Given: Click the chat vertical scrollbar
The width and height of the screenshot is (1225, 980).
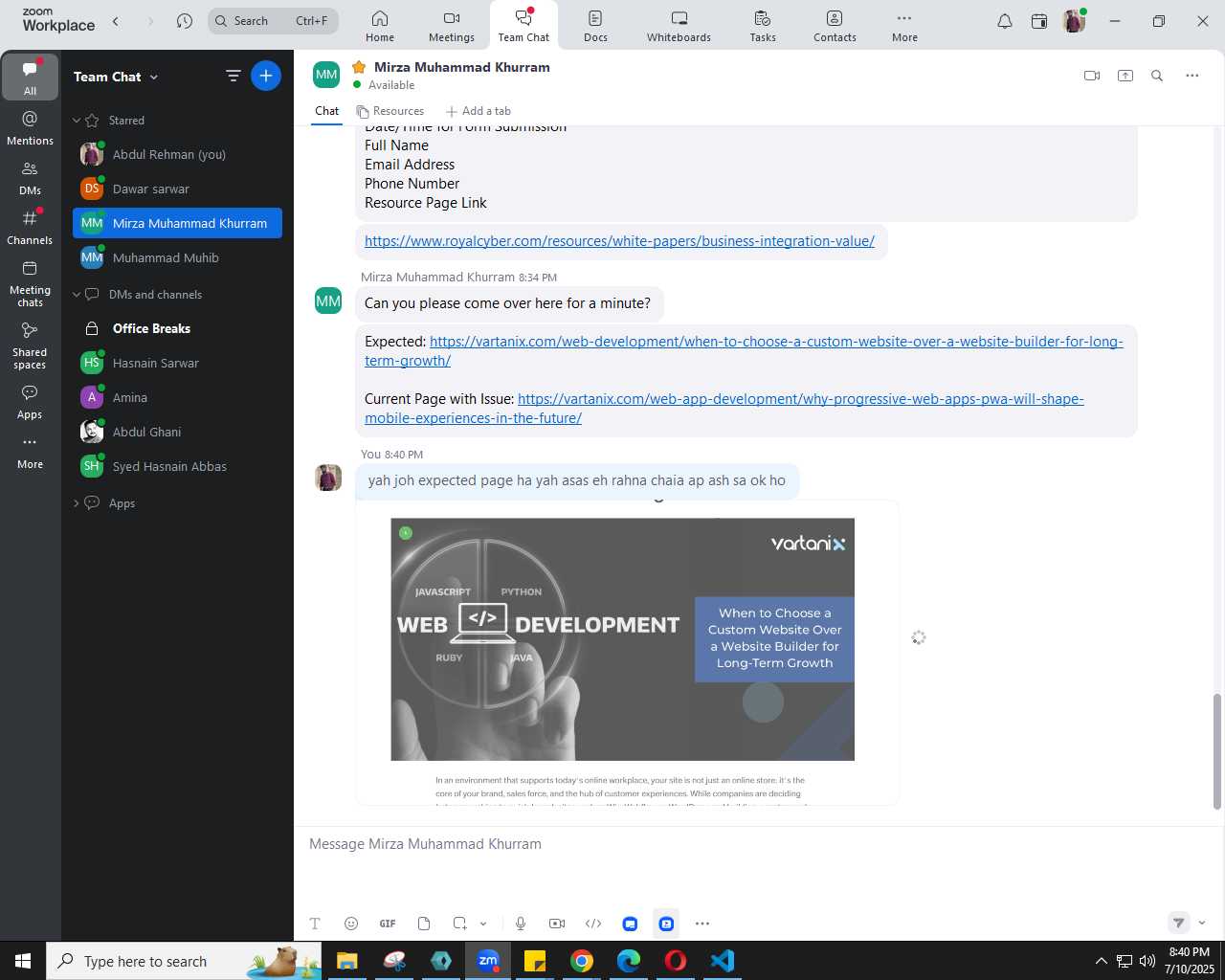Looking at the screenshot, I should tap(1217, 751).
